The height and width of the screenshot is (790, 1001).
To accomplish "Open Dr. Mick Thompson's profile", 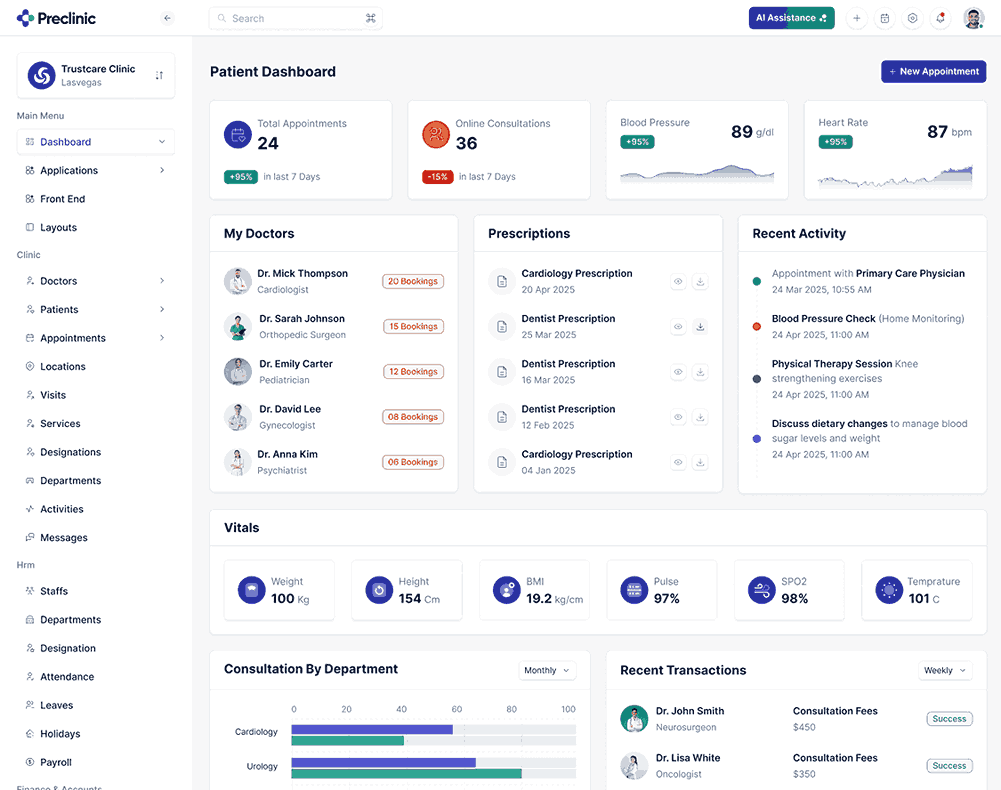I will point(303,273).
